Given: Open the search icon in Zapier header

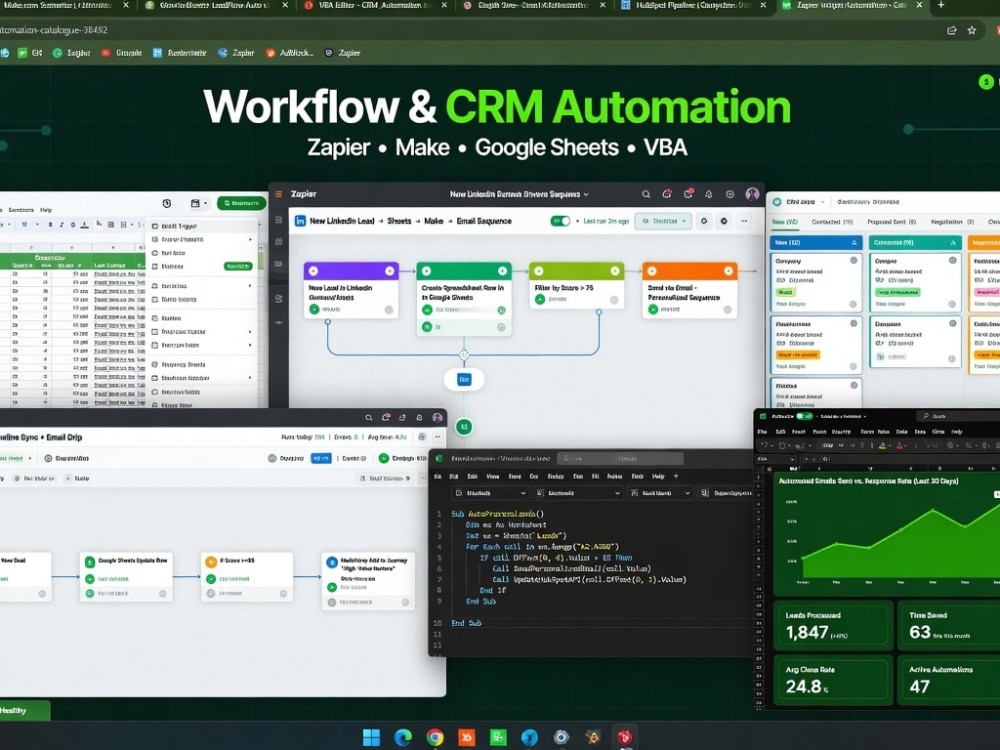Looking at the screenshot, I should (x=645, y=194).
